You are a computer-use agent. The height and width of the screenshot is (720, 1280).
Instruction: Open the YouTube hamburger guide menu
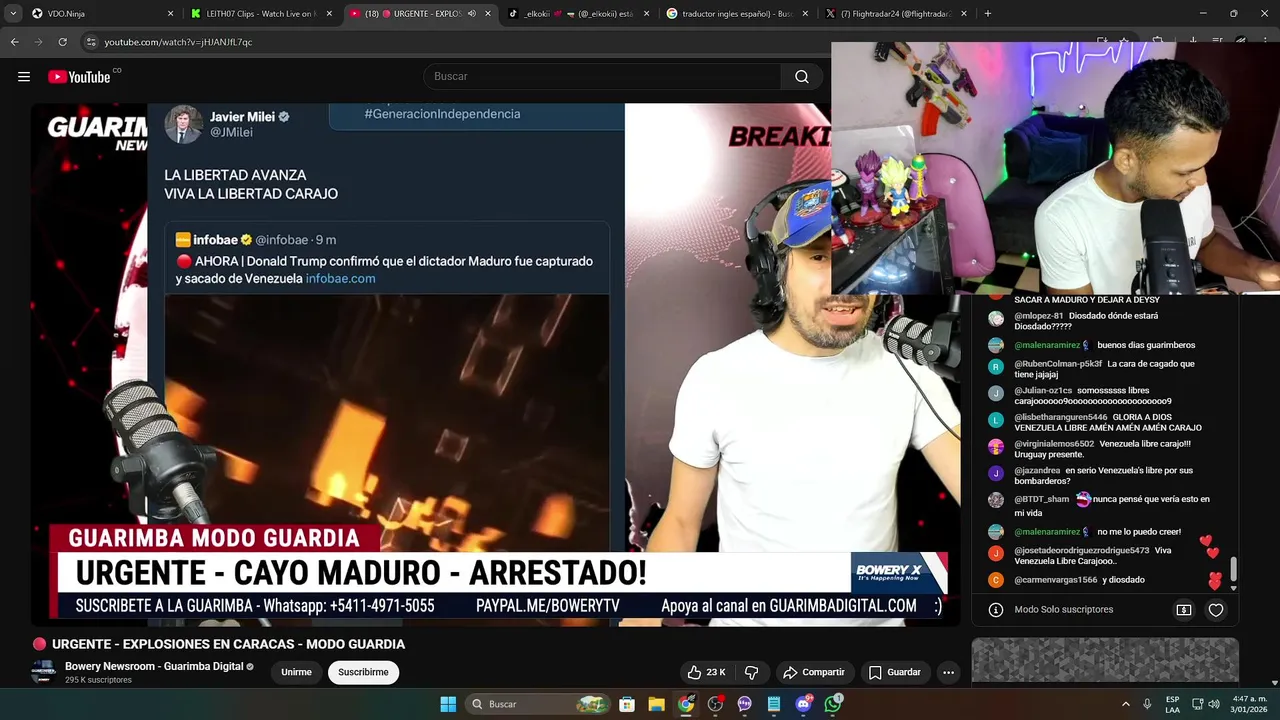click(24, 77)
